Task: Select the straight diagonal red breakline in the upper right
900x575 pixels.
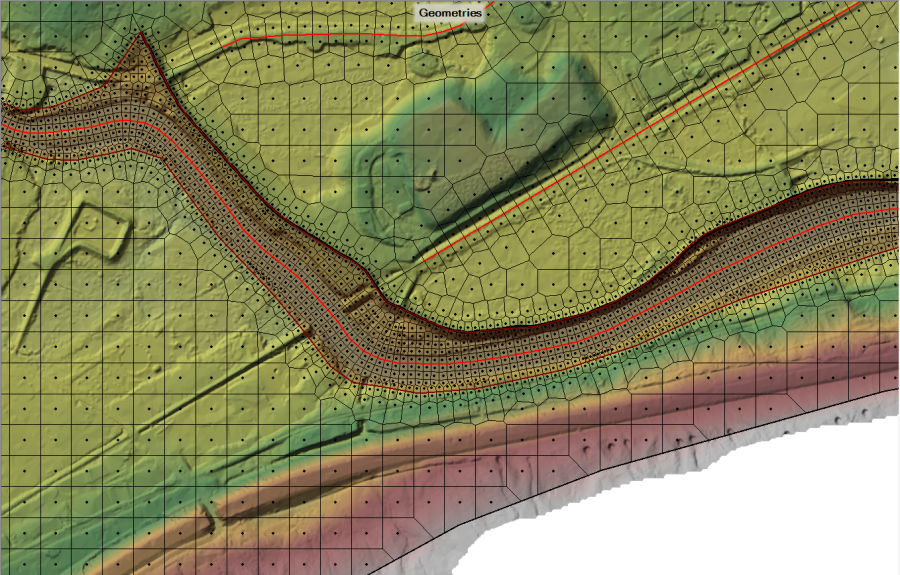Action: [x=640, y=133]
